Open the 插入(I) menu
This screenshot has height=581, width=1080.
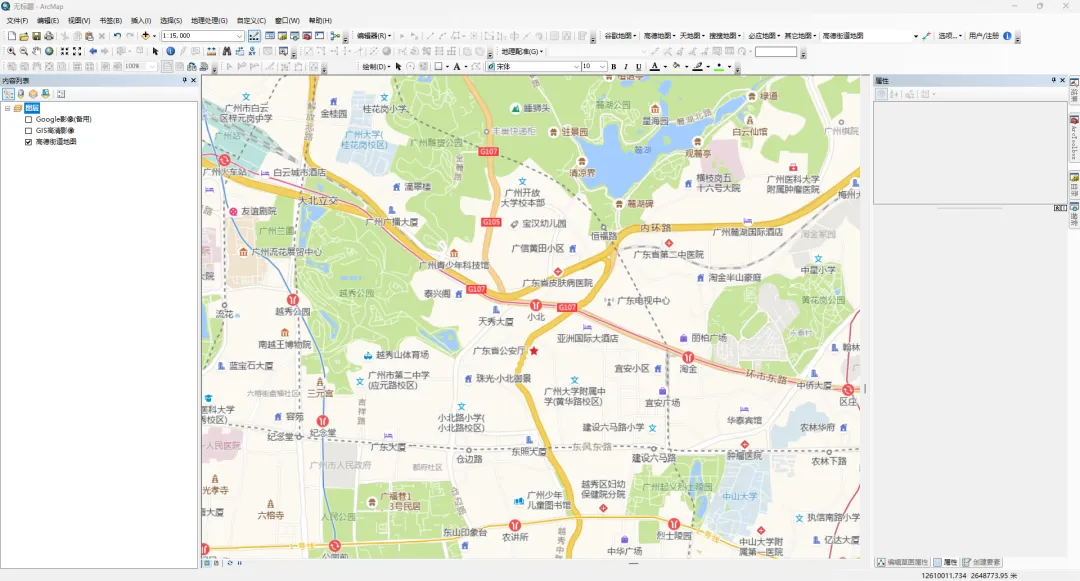click(x=141, y=21)
